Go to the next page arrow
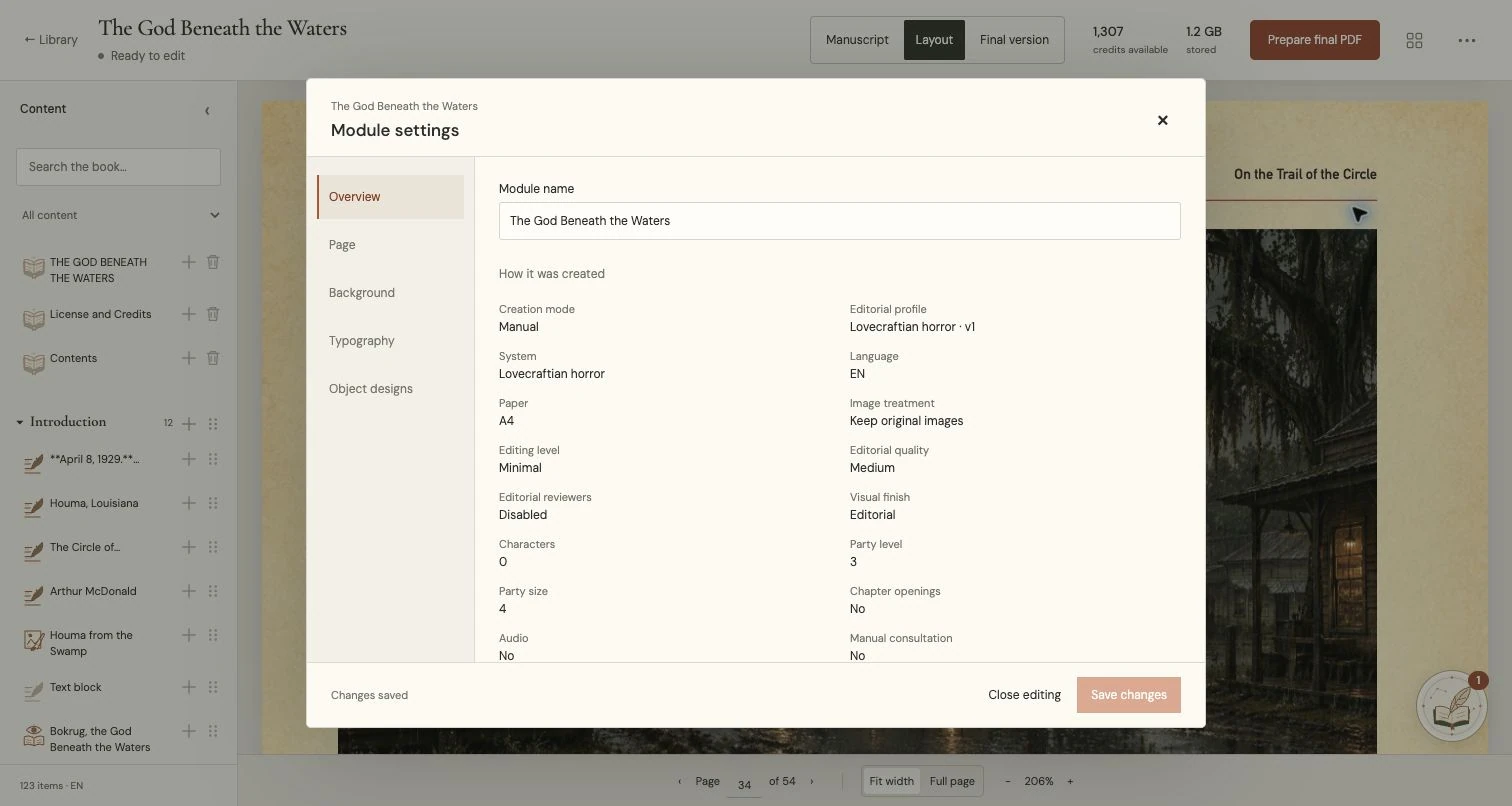The image size is (1512, 806). [x=811, y=782]
